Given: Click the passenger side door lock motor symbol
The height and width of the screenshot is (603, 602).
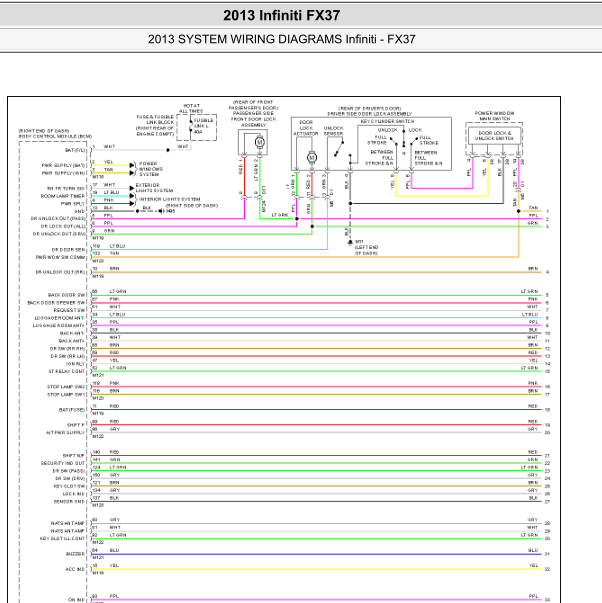Looking at the screenshot, I should pyautogui.click(x=260, y=142).
